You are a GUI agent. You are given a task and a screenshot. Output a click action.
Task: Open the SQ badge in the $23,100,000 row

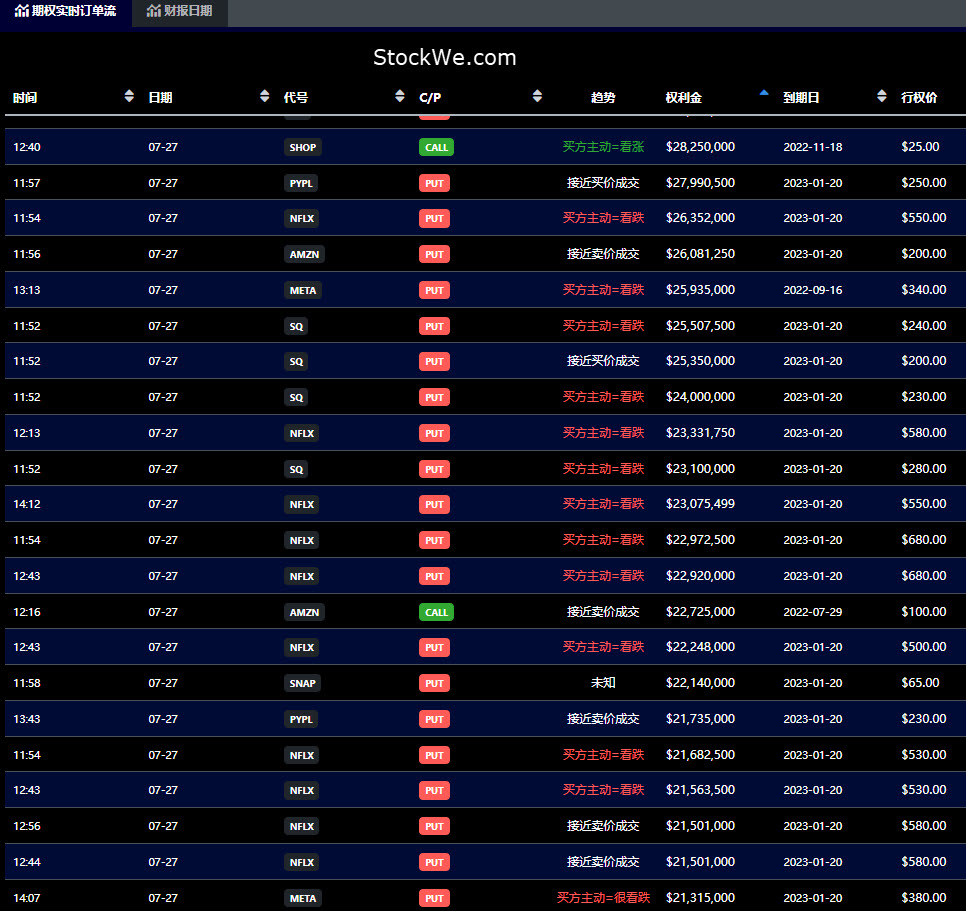[x=296, y=469]
